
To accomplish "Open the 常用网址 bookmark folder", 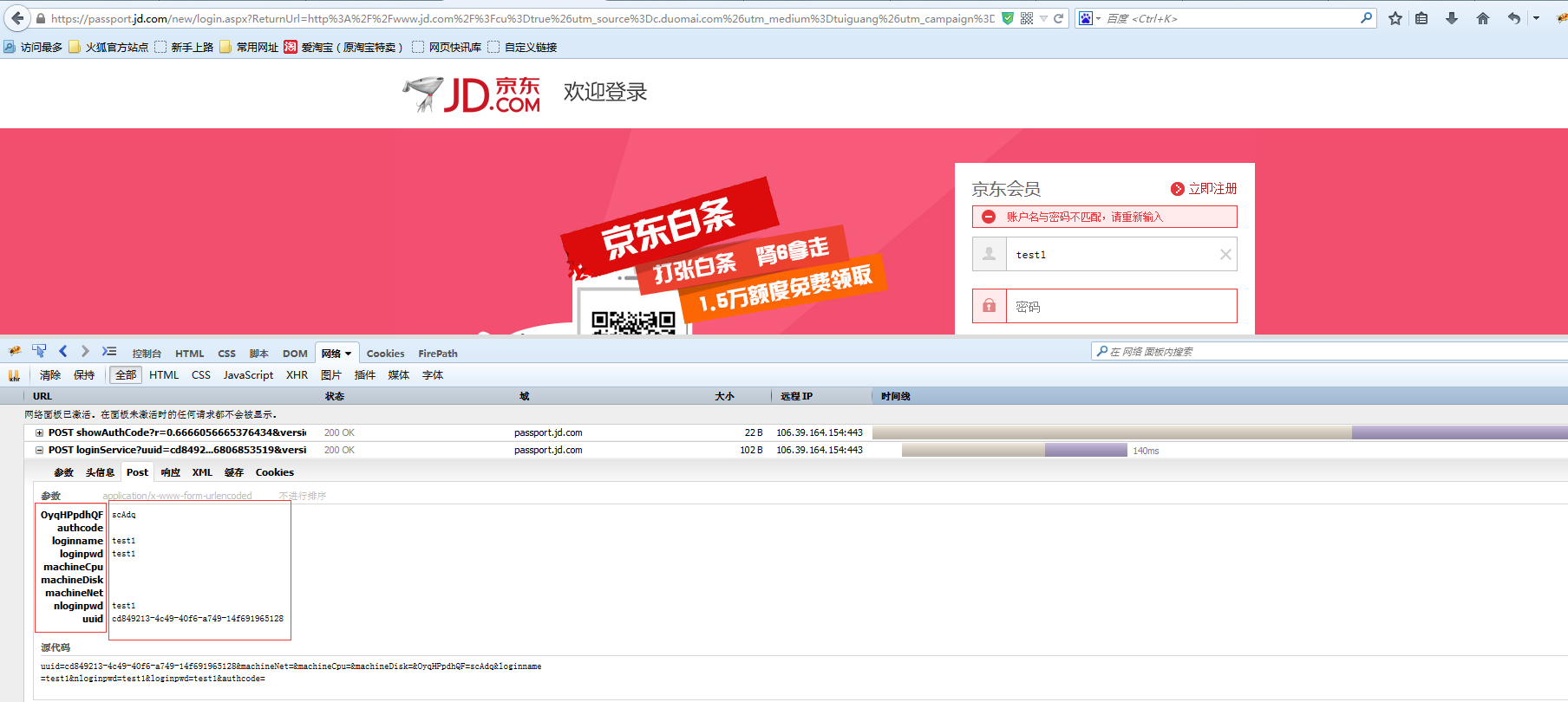I will pyautogui.click(x=249, y=47).
